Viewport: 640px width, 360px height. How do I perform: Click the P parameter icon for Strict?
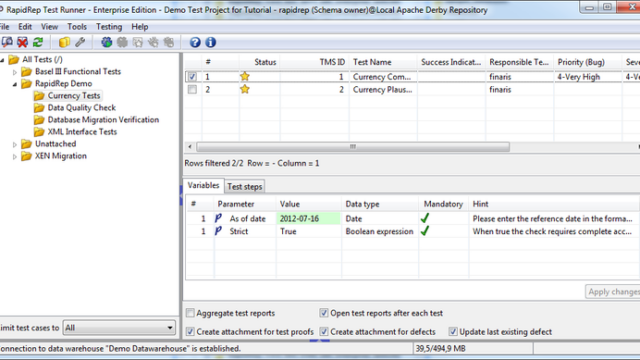(x=218, y=231)
